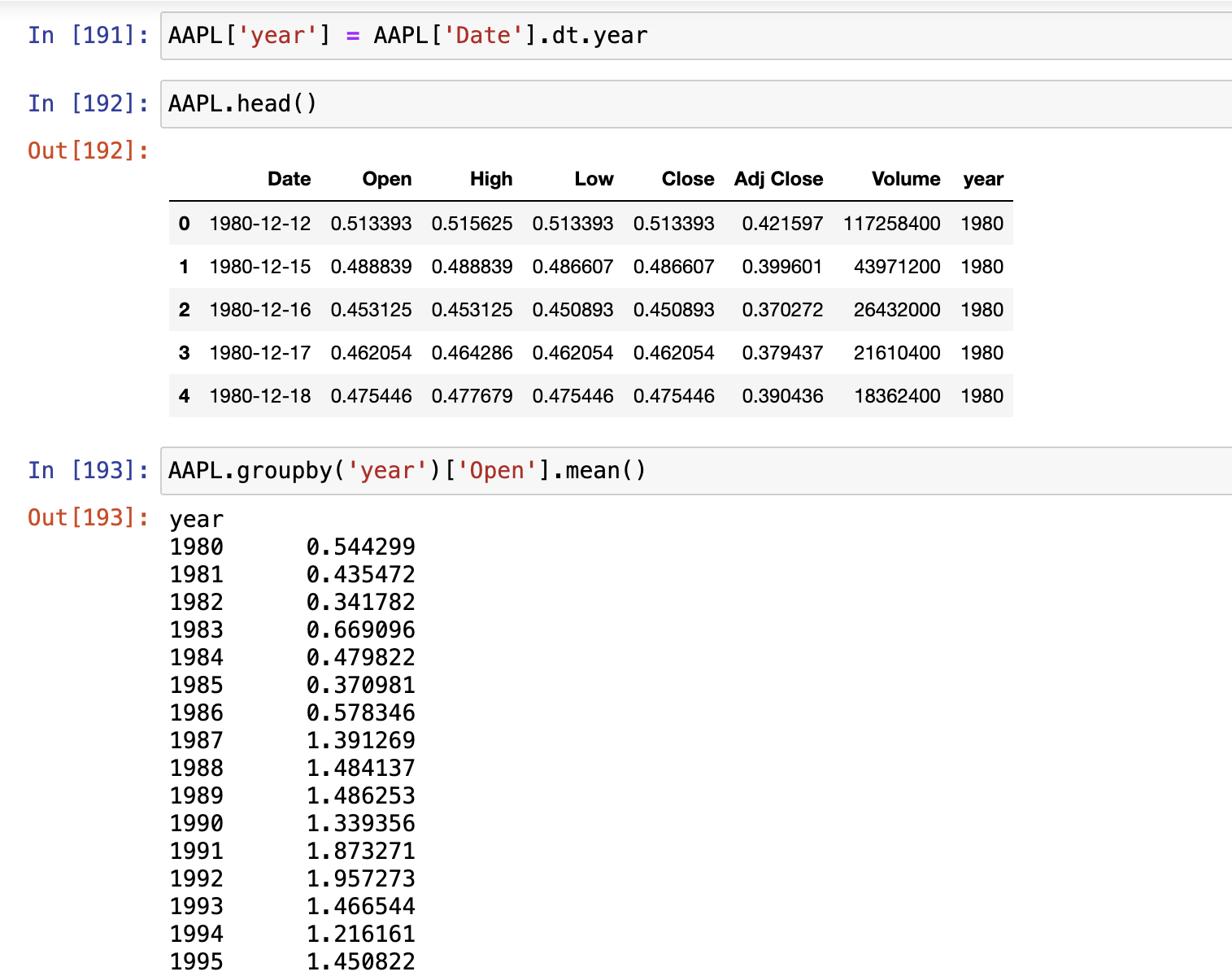The image size is (1232, 976).
Task: Select the 1981 mean value 0.435472
Action: click(x=361, y=574)
